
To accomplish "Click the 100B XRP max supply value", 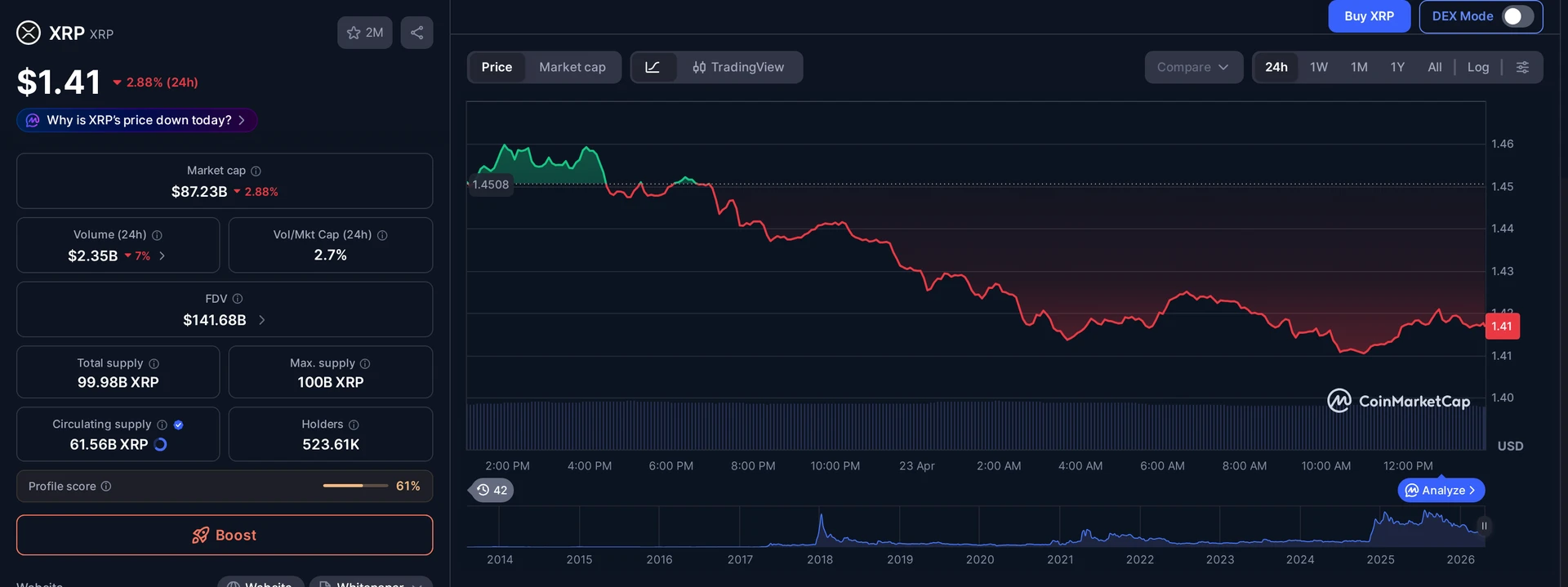I will coord(331,382).
